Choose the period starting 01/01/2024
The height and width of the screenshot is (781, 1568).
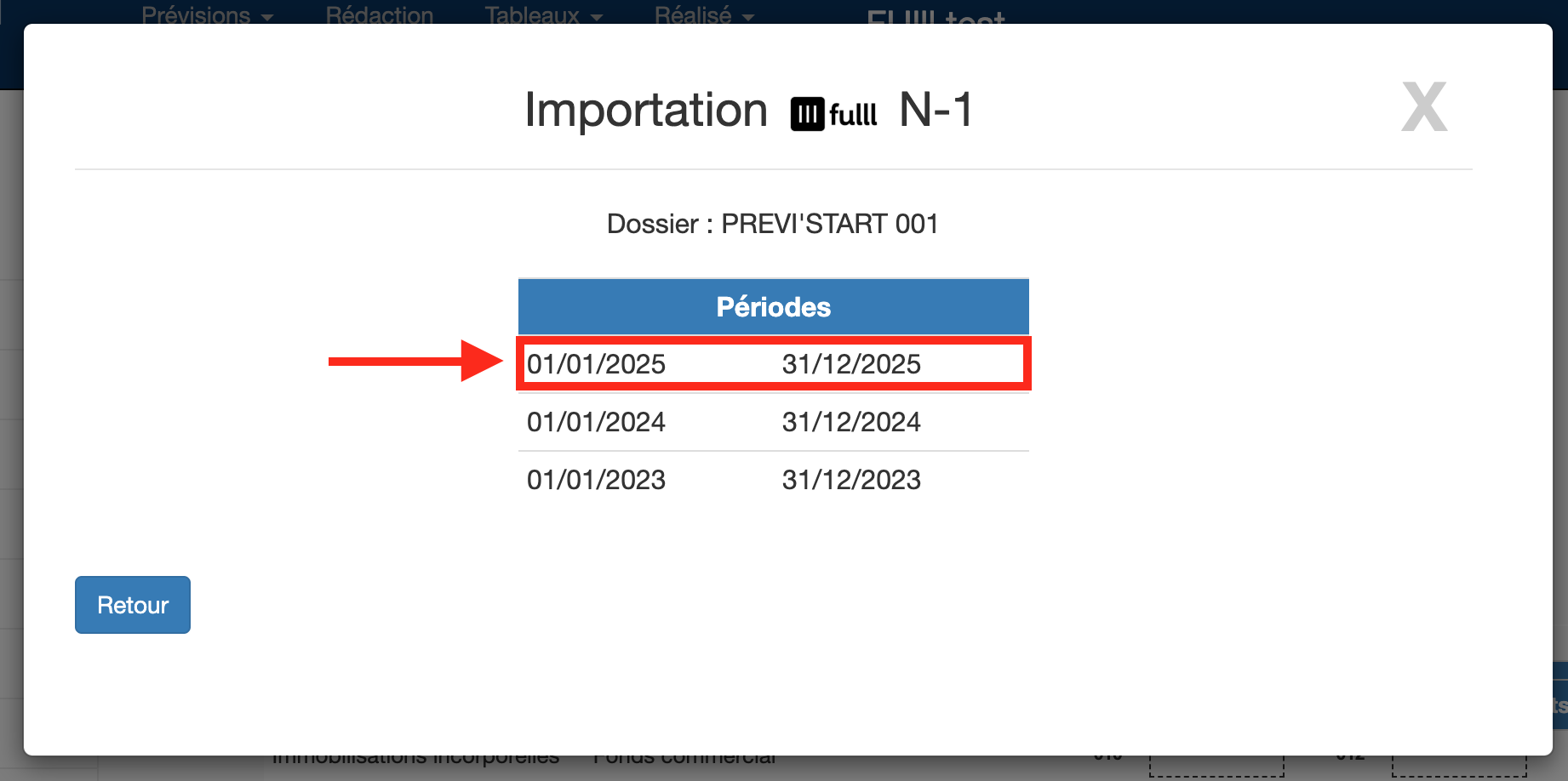596,422
